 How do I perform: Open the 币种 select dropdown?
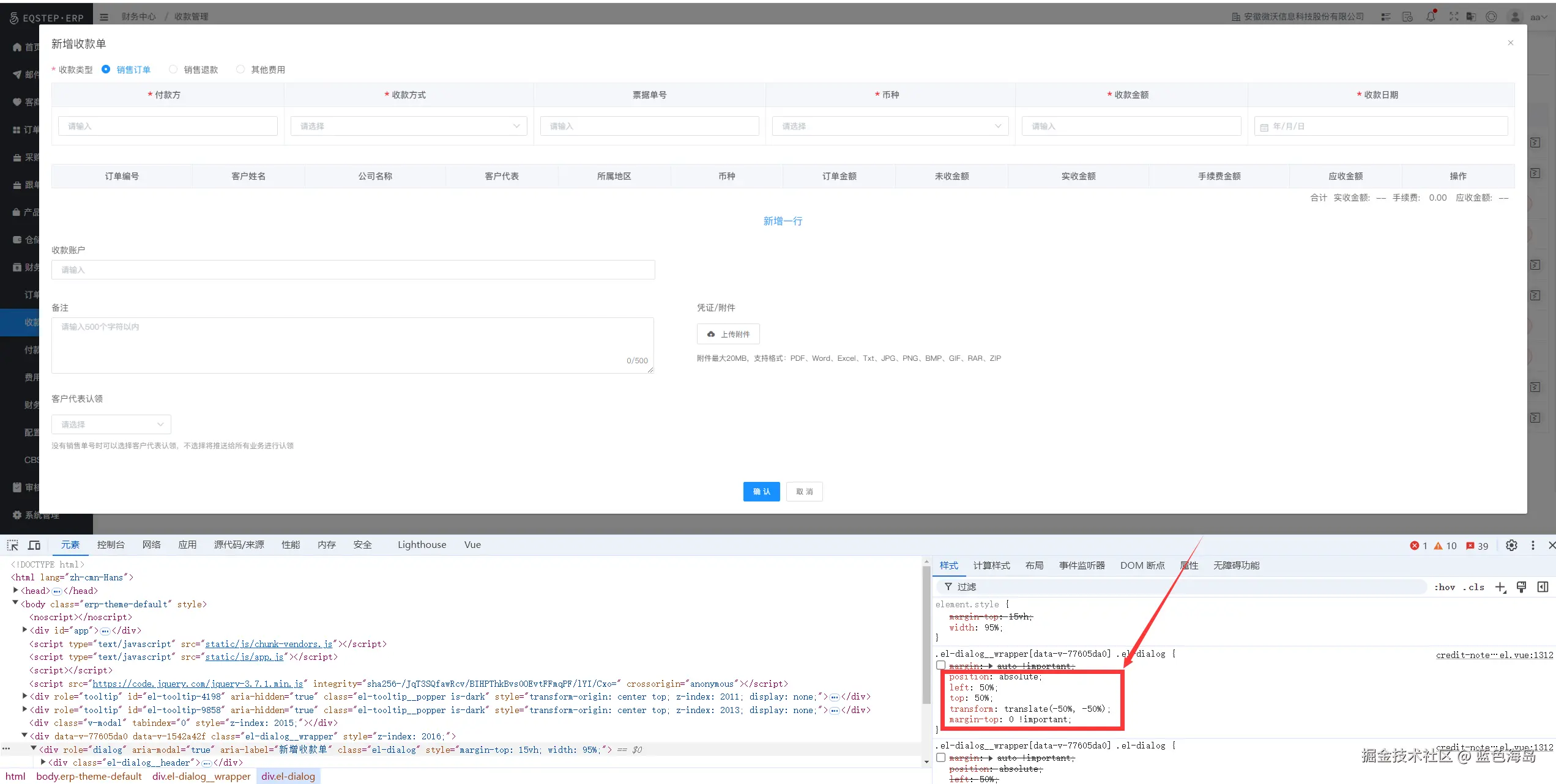point(890,126)
